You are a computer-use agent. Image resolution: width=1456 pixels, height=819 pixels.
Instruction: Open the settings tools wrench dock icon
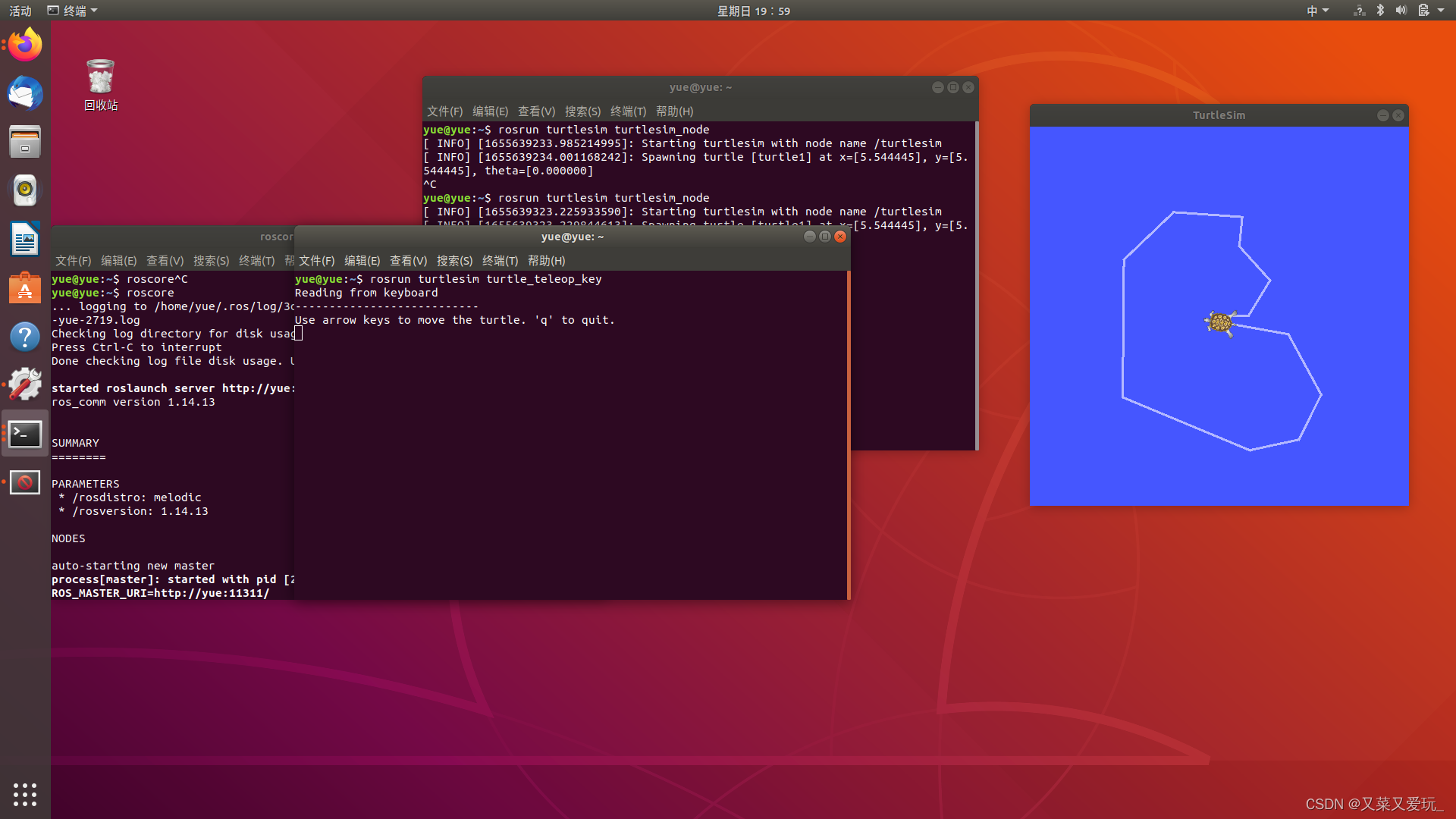[x=25, y=384]
